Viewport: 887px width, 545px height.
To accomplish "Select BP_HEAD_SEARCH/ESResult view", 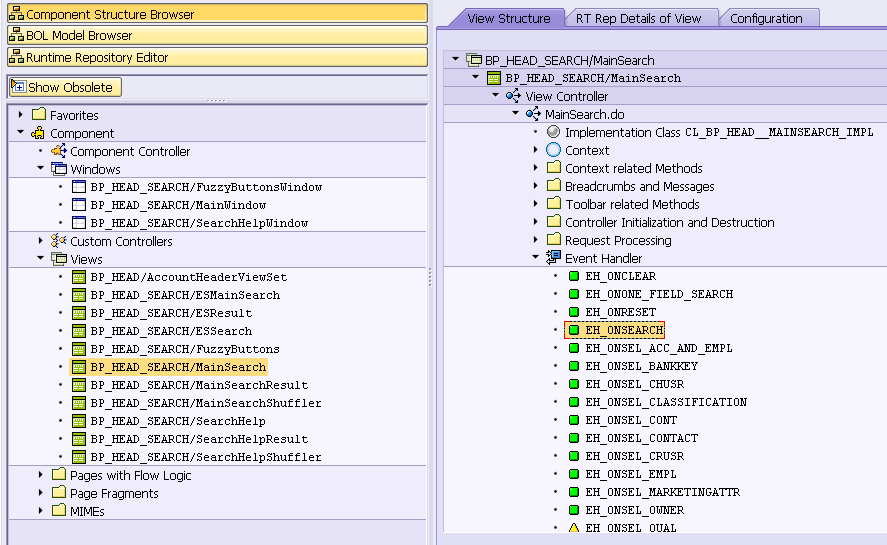I will (171, 313).
